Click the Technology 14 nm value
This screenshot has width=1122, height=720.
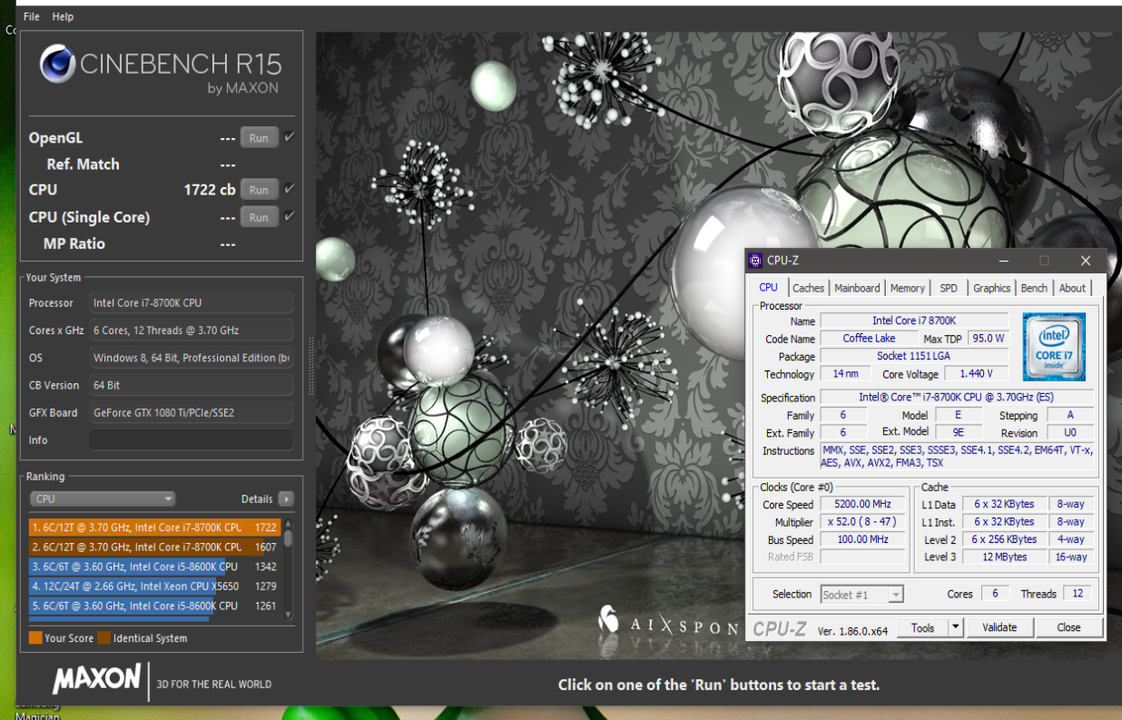[x=845, y=374]
